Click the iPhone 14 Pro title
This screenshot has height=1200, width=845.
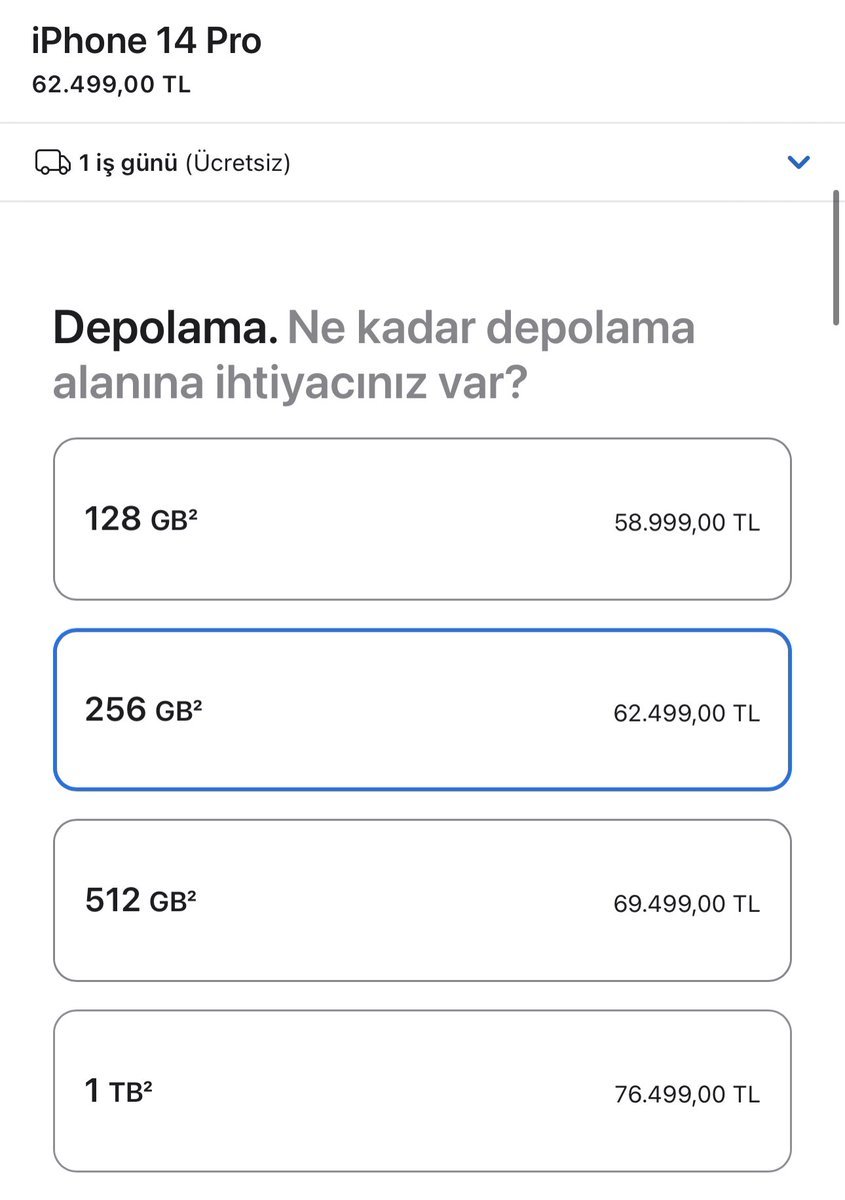(x=147, y=41)
